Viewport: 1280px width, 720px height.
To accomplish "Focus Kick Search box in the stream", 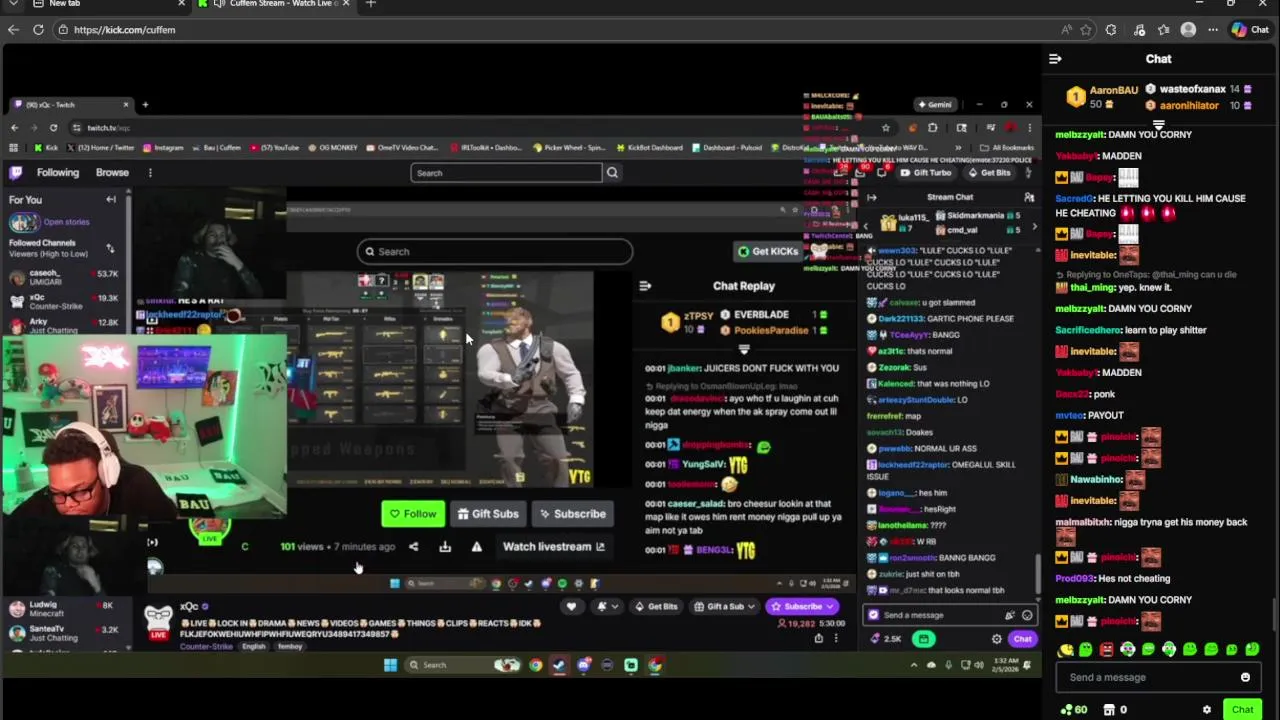I will point(495,252).
